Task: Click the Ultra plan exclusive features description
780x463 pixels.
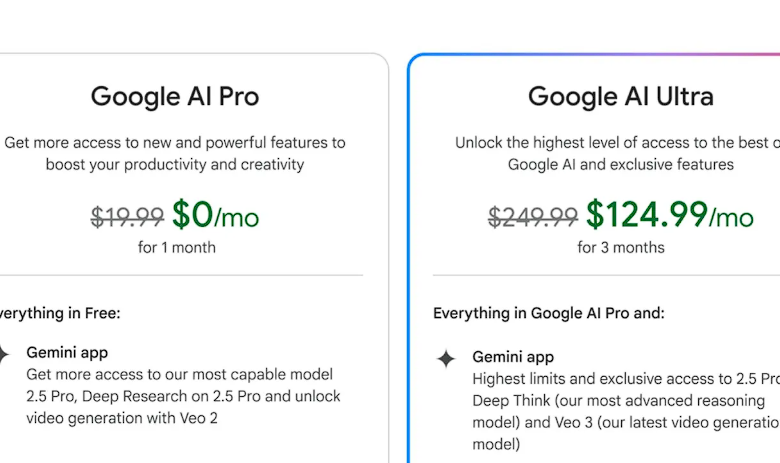Action: (x=618, y=153)
